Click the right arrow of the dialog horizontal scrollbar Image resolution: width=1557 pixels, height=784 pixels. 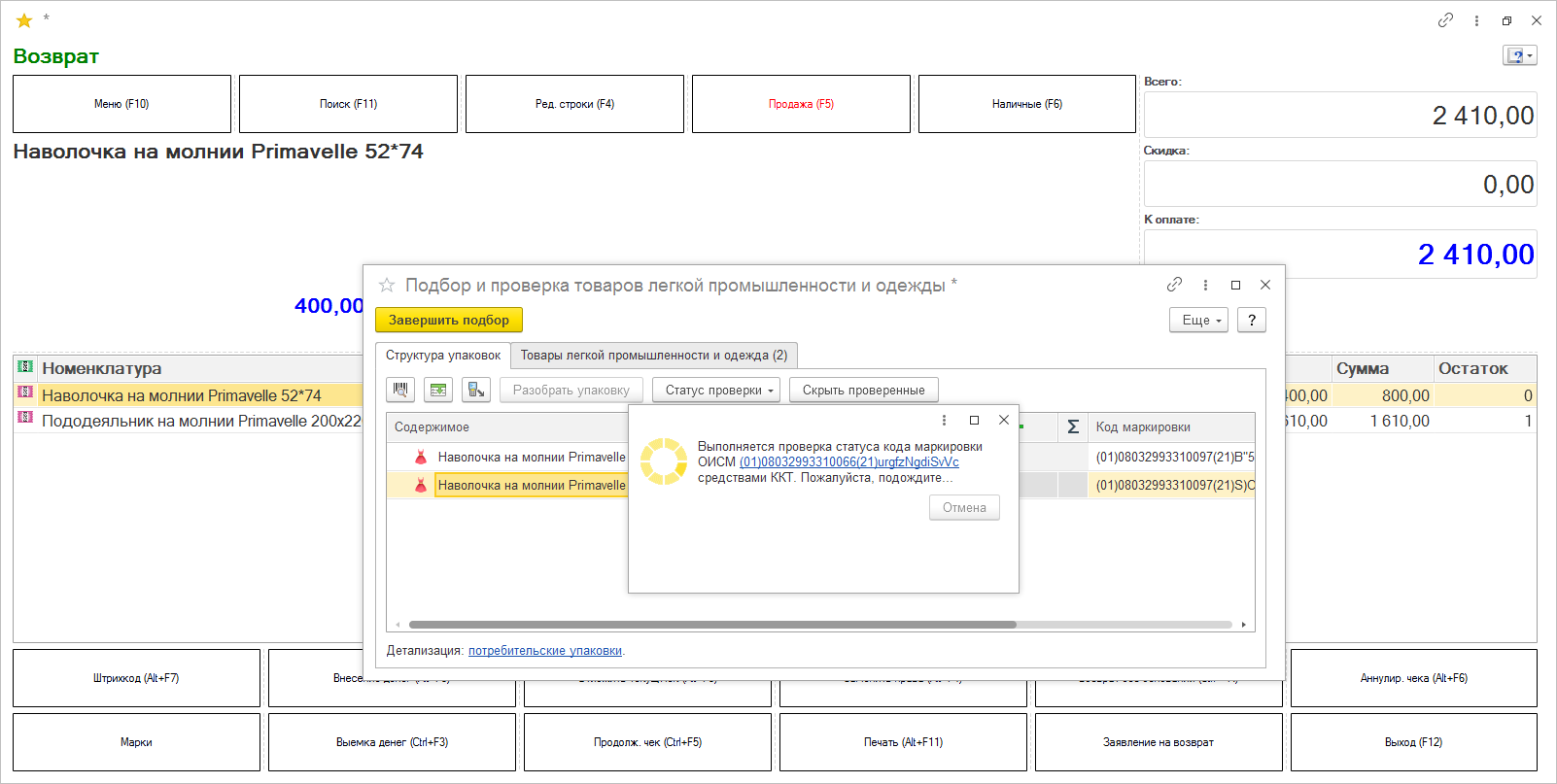[x=1244, y=625]
